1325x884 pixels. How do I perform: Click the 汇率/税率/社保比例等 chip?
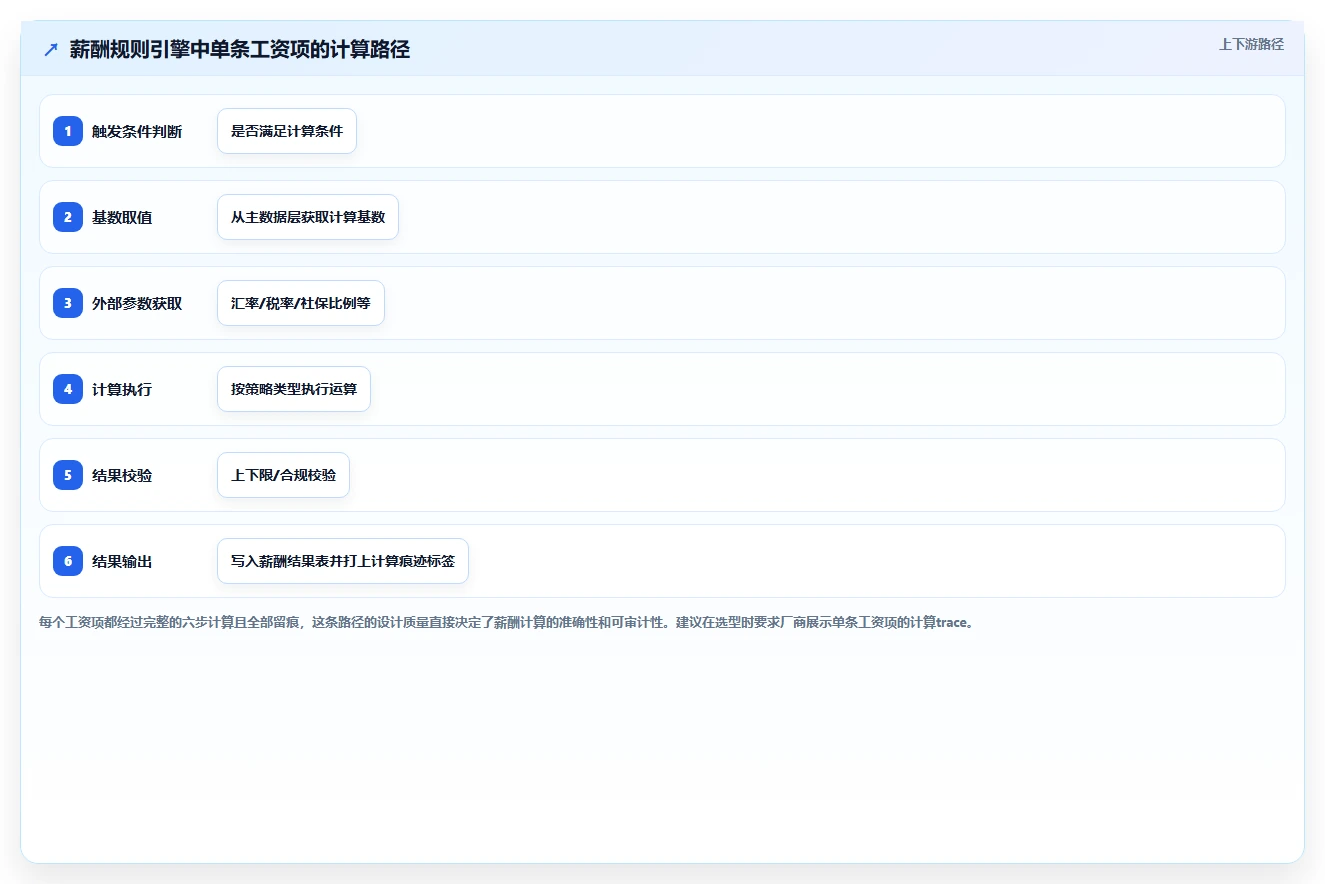301,303
